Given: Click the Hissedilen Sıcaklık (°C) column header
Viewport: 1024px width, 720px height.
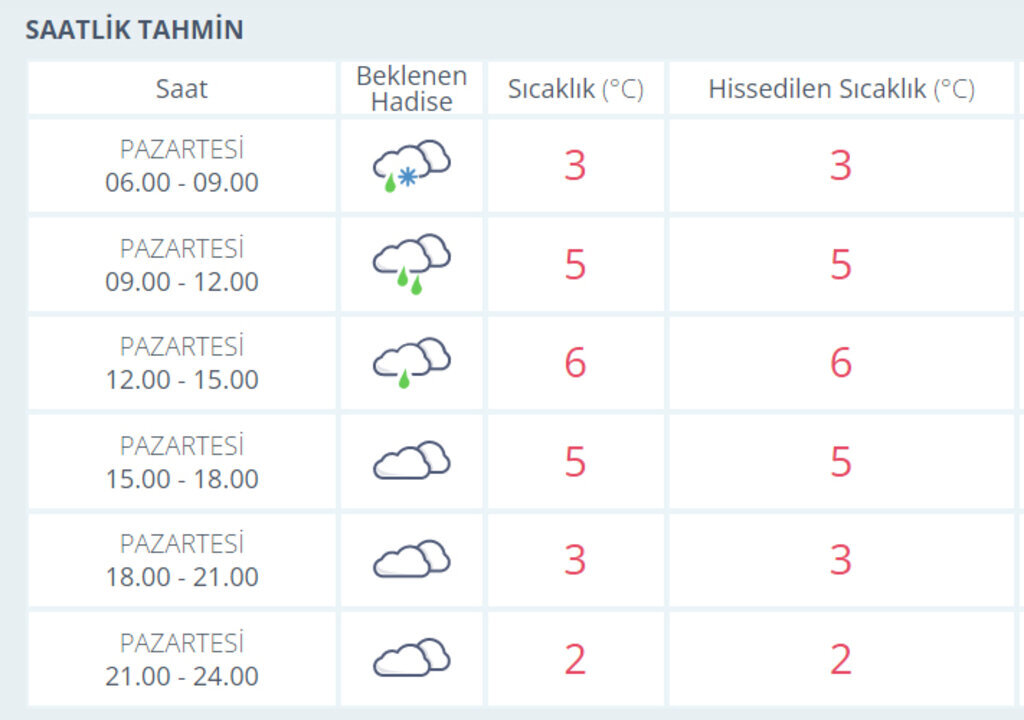Looking at the screenshot, I should (x=841, y=88).
